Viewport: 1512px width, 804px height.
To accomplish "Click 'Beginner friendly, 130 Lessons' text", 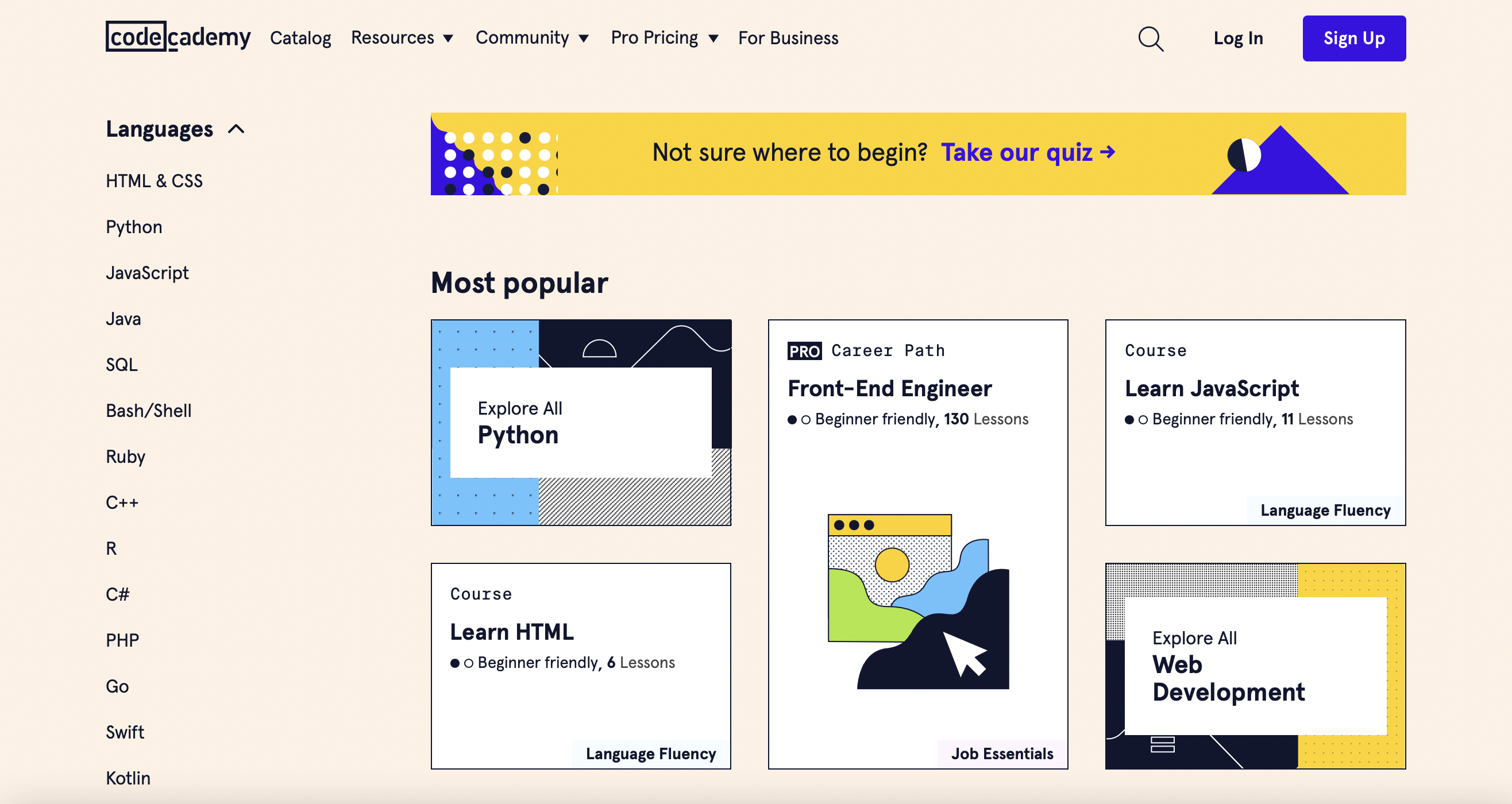I will pos(921,419).
